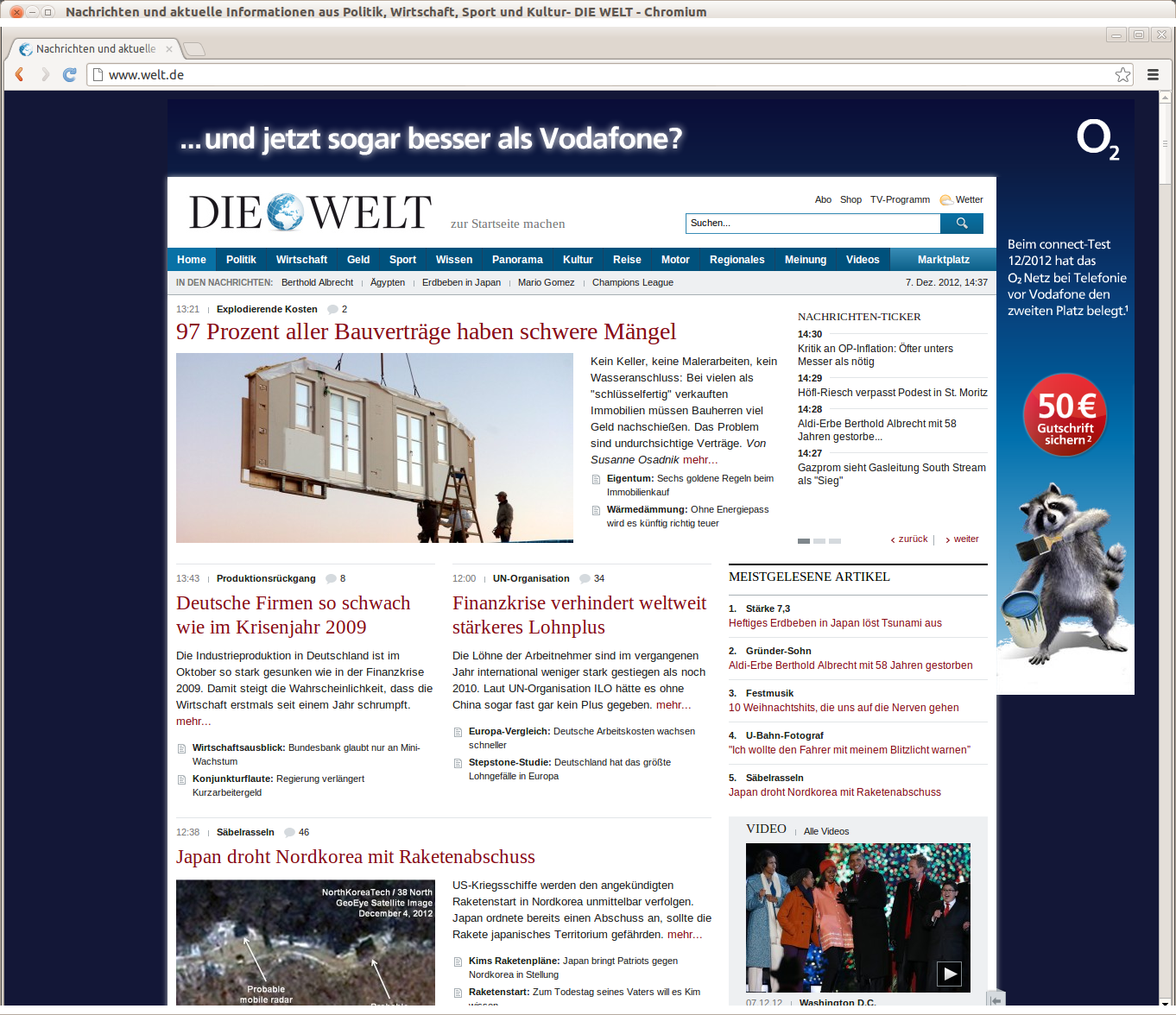This screenshot has width=1176, height=1015.
Task: Click the DIE WELT globe logo
Action: point(285,212)
